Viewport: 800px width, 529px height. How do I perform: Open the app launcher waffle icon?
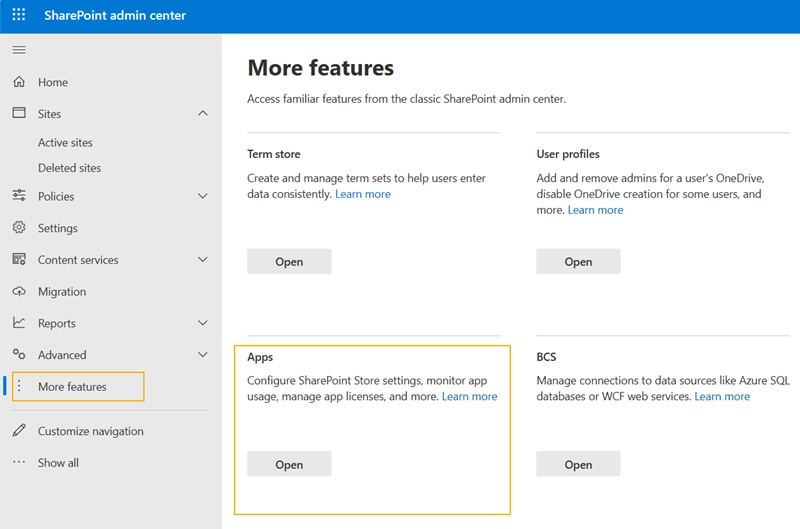[x=19, y=15]
